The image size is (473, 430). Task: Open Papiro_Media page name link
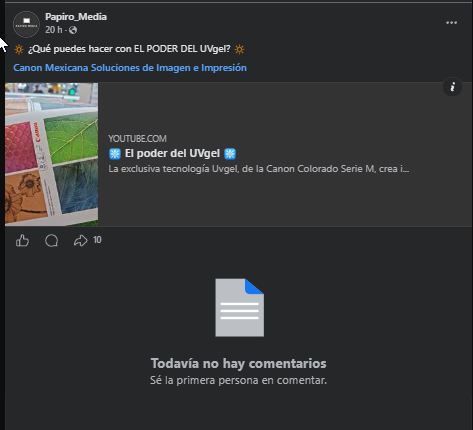76,17
